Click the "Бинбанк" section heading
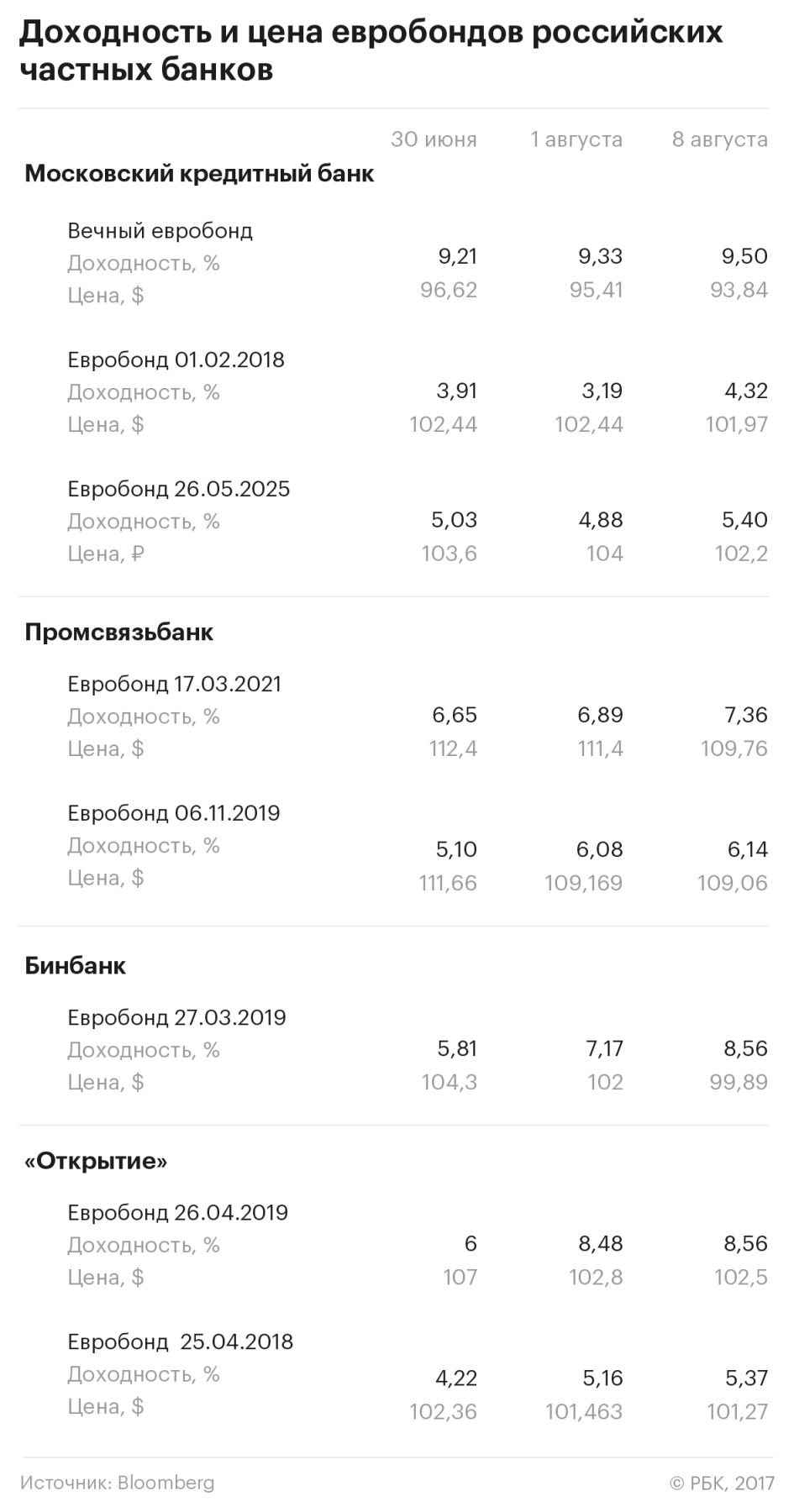Viewport: 794px width, 1512px height. point(75,965)
